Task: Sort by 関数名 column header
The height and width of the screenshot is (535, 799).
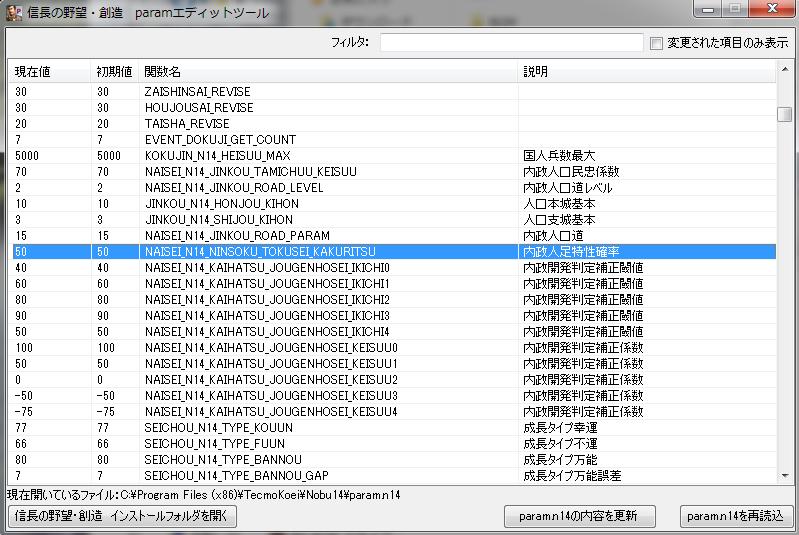Action: 328,71
